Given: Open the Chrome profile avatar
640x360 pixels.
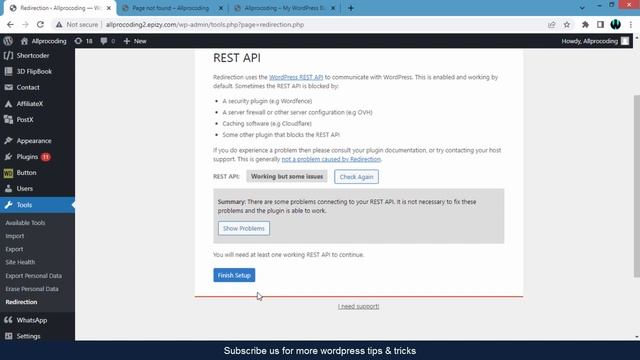Looking at the screenshot, I should 616,24.
